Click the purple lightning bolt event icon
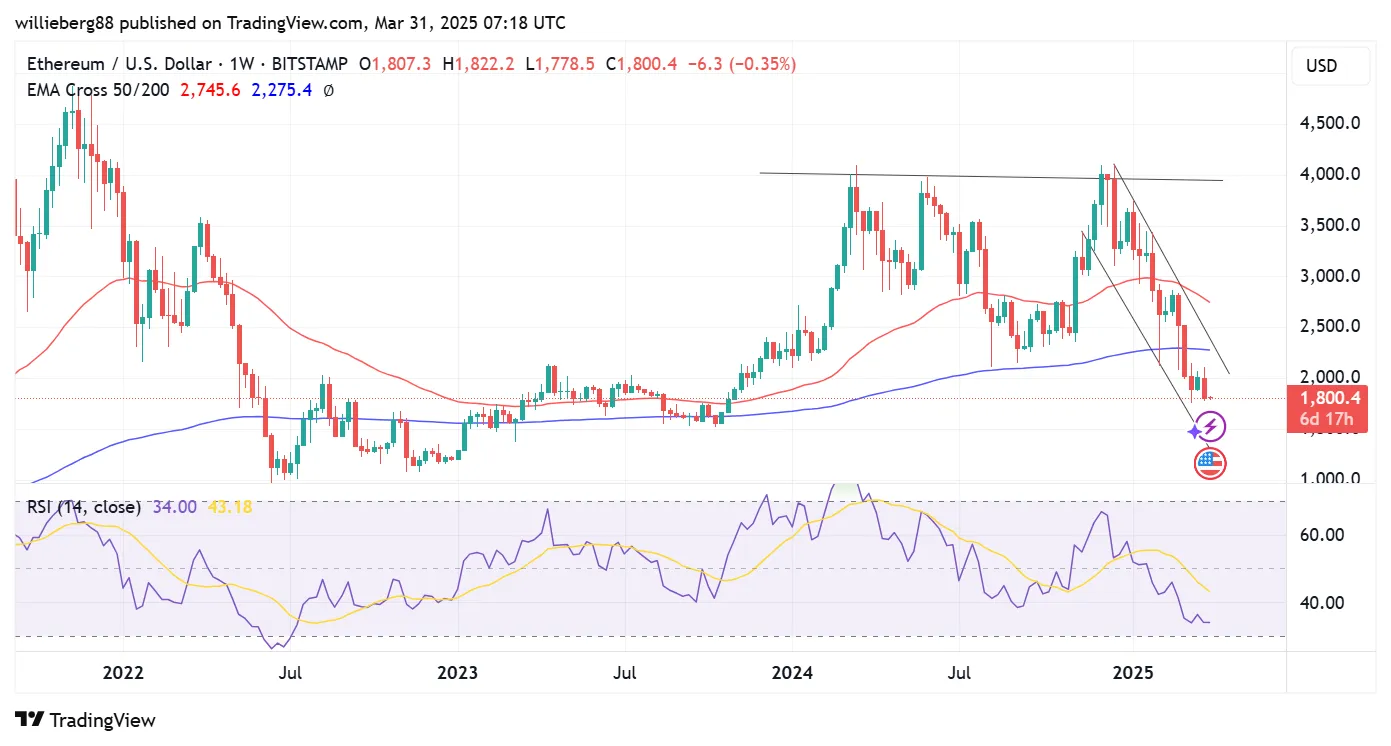This screenshot has height=746, width=1391. click(x=1211, y=428)
